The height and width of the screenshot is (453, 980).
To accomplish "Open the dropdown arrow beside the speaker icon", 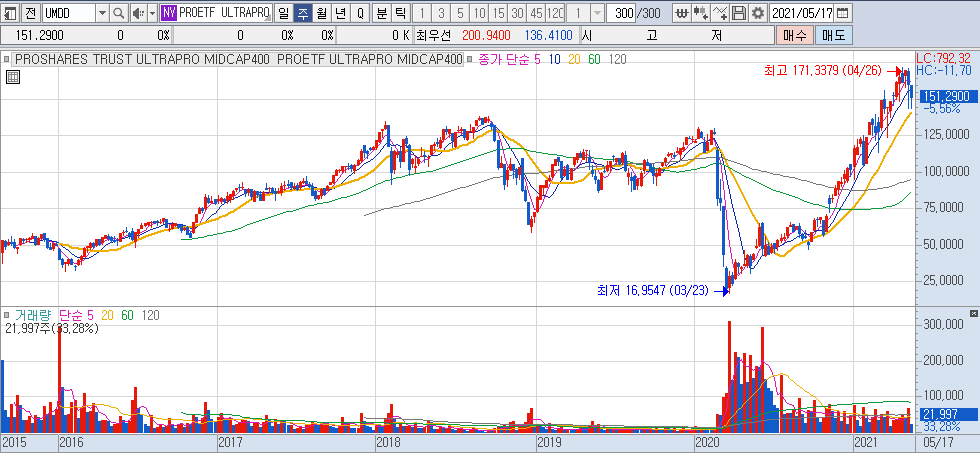I will pos(152,12).
